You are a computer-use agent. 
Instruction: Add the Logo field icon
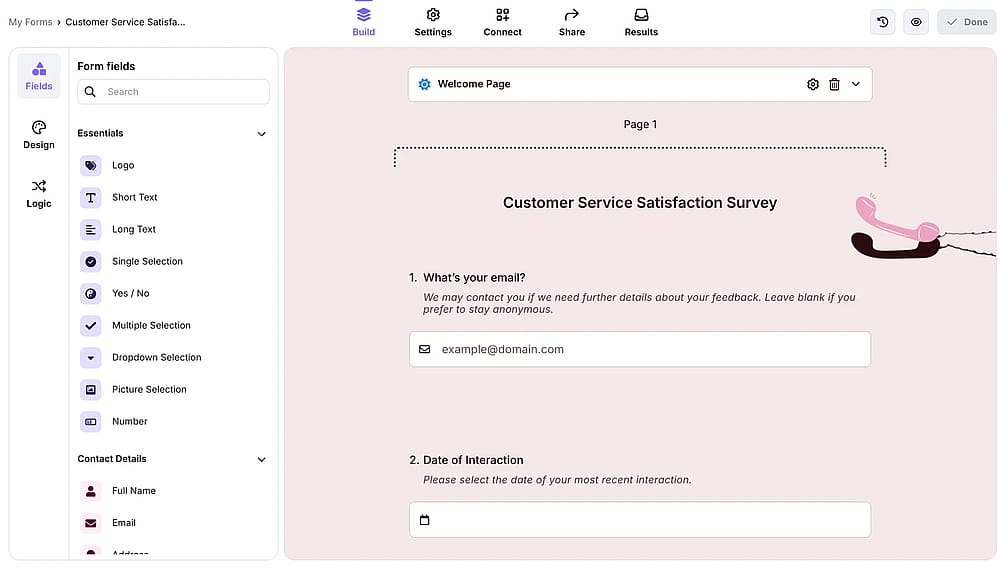91,165
